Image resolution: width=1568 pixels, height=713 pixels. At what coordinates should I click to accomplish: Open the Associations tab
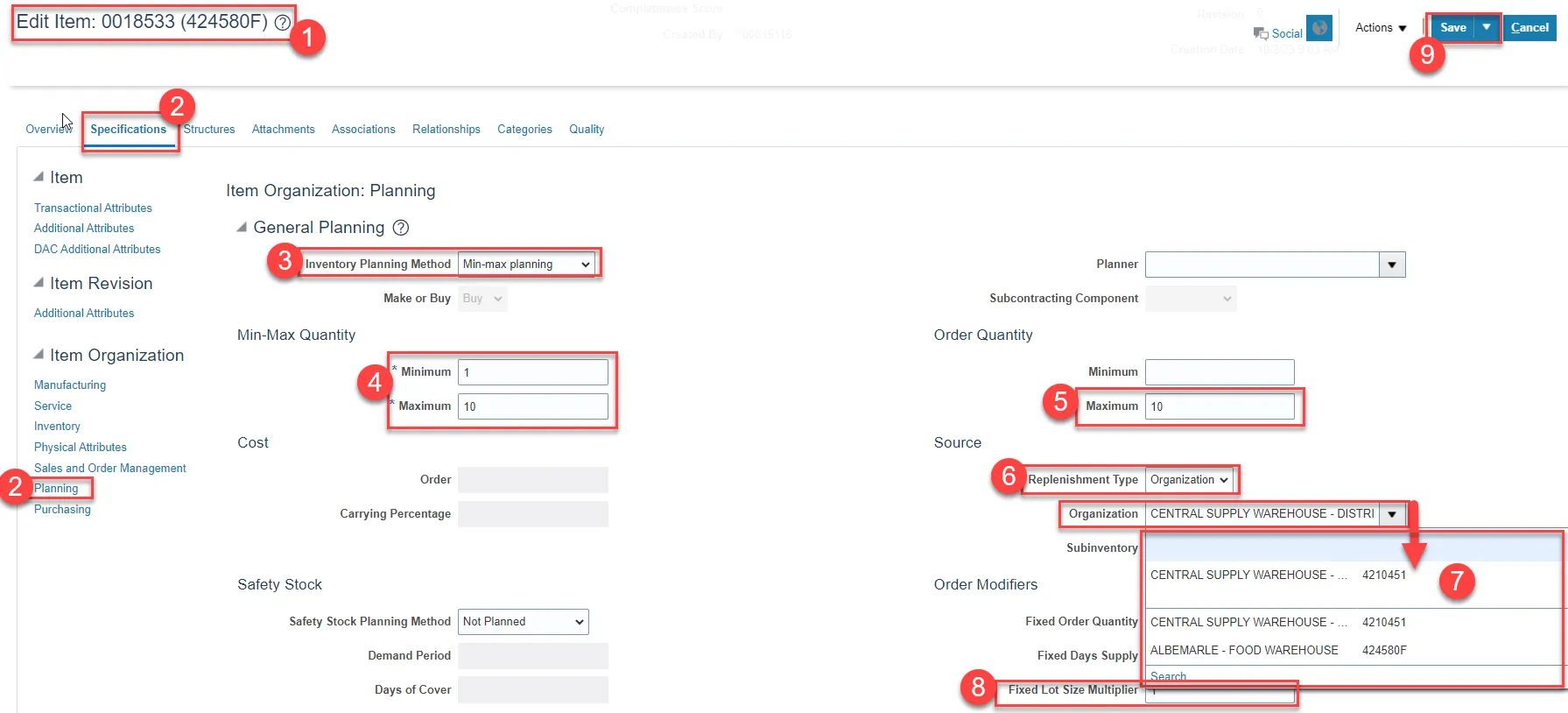[363, 130]
